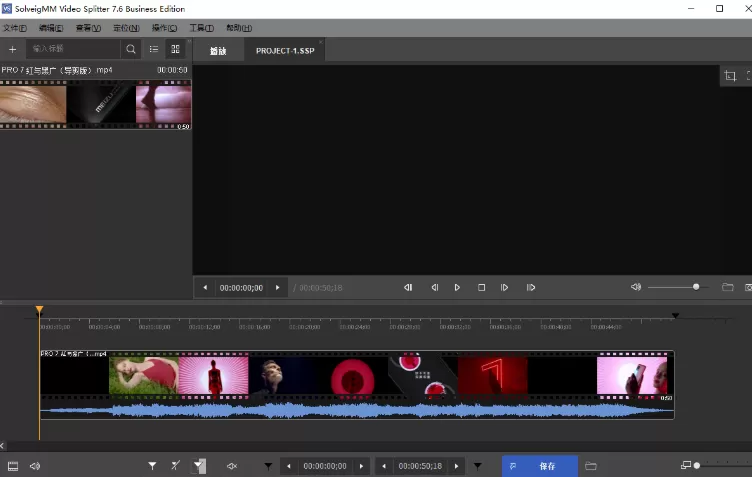Click the orange timeline playhead marker
The image size is (752, 477).
(x=39, y=310)
